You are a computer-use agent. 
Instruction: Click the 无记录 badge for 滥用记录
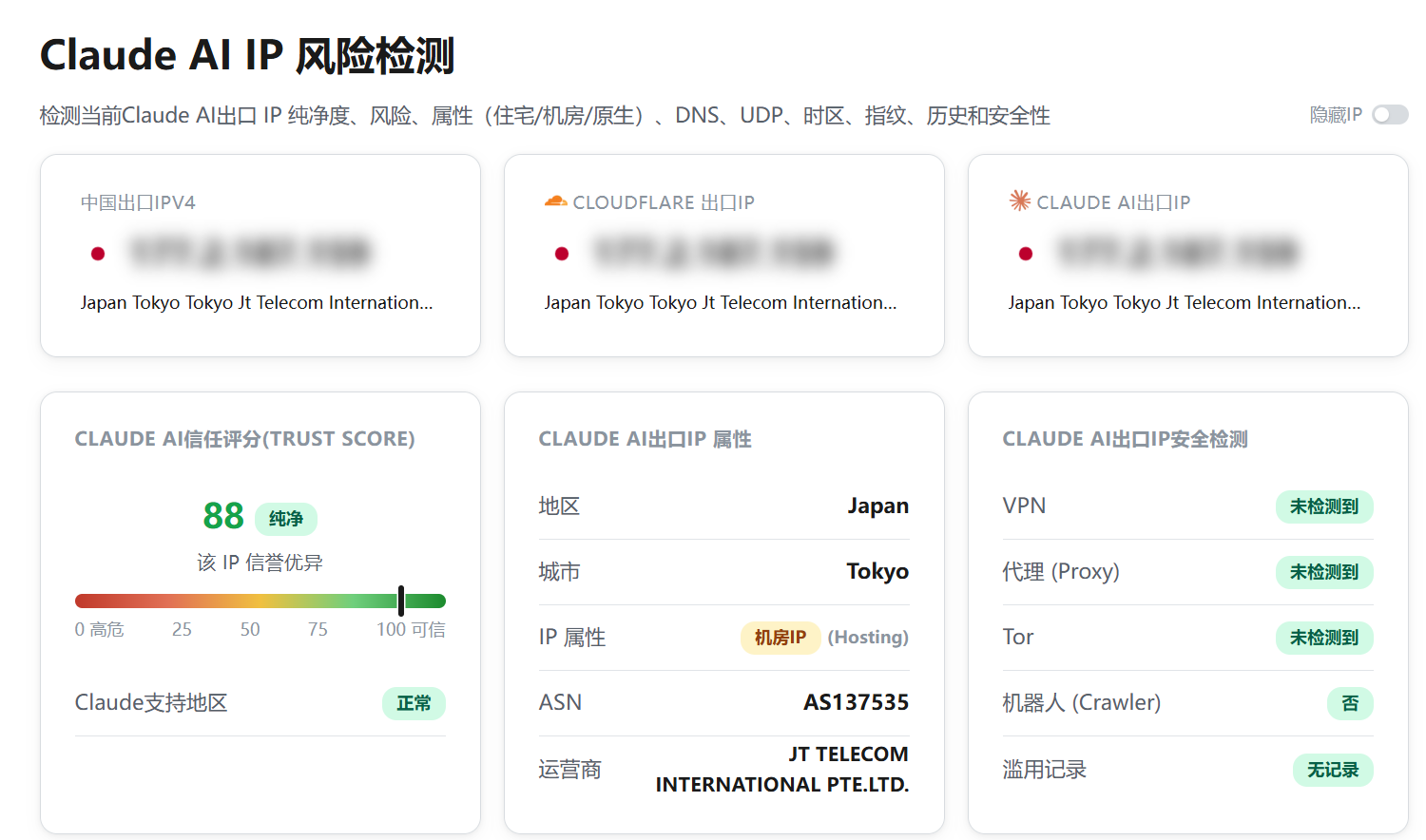pos(1333,770)
